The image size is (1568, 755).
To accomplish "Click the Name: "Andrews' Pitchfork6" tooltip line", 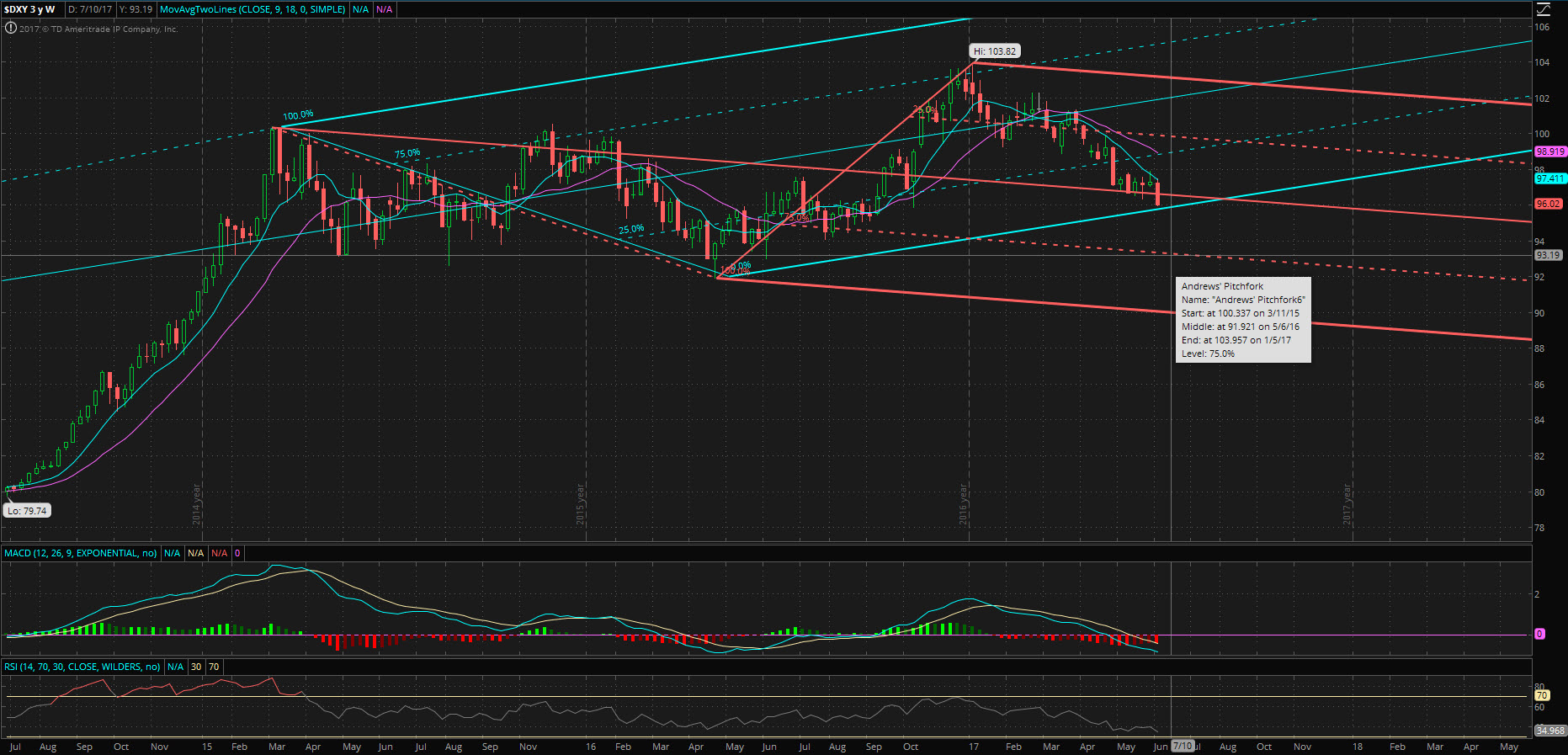I will (x=1243, y=300).
